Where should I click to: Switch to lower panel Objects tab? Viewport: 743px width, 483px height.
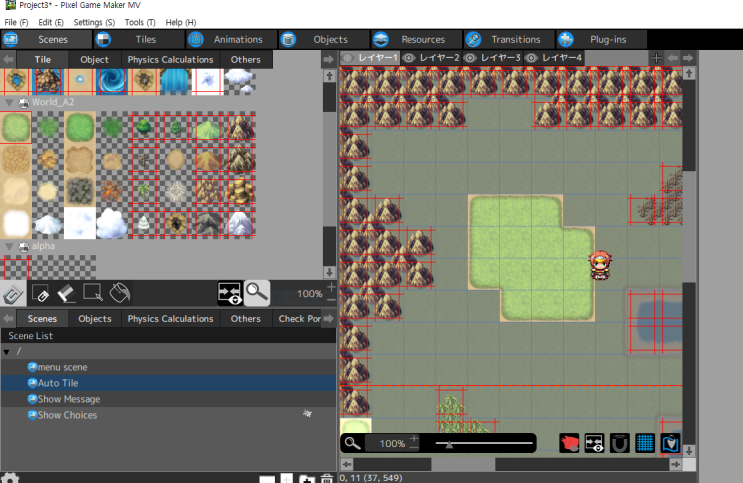(x=95, y=319)
